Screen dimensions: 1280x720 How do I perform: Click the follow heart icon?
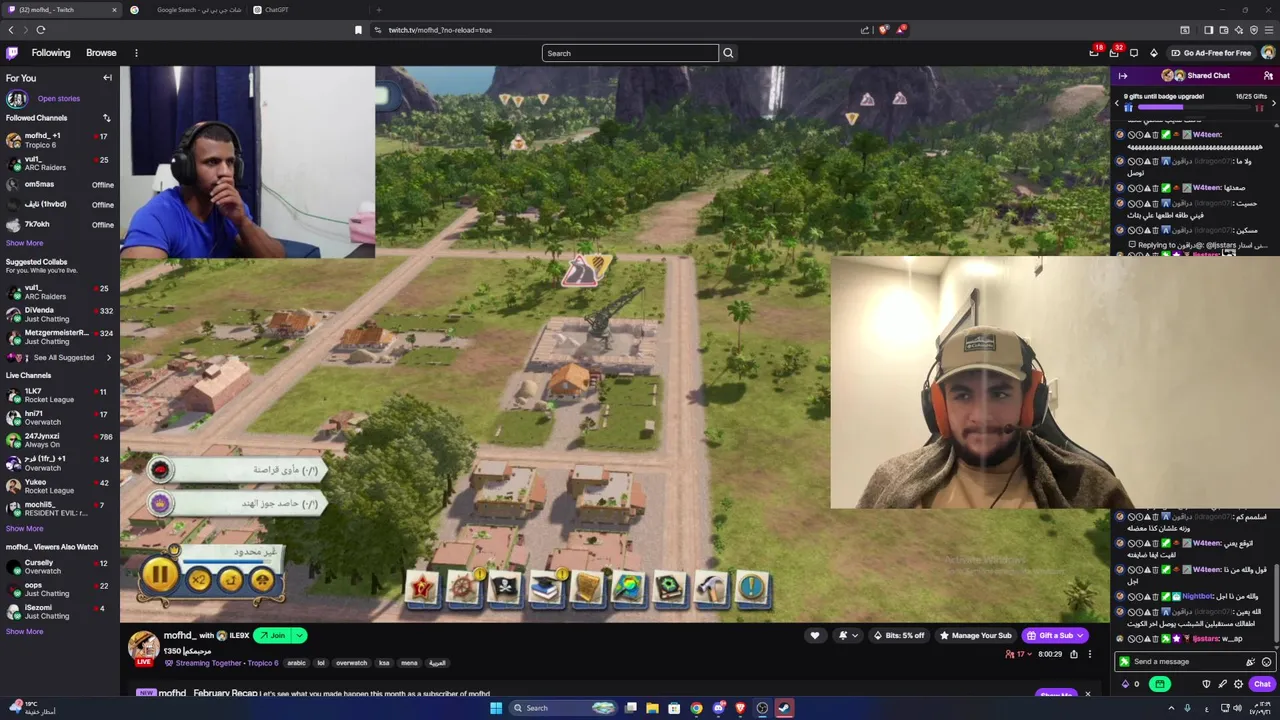815,636
